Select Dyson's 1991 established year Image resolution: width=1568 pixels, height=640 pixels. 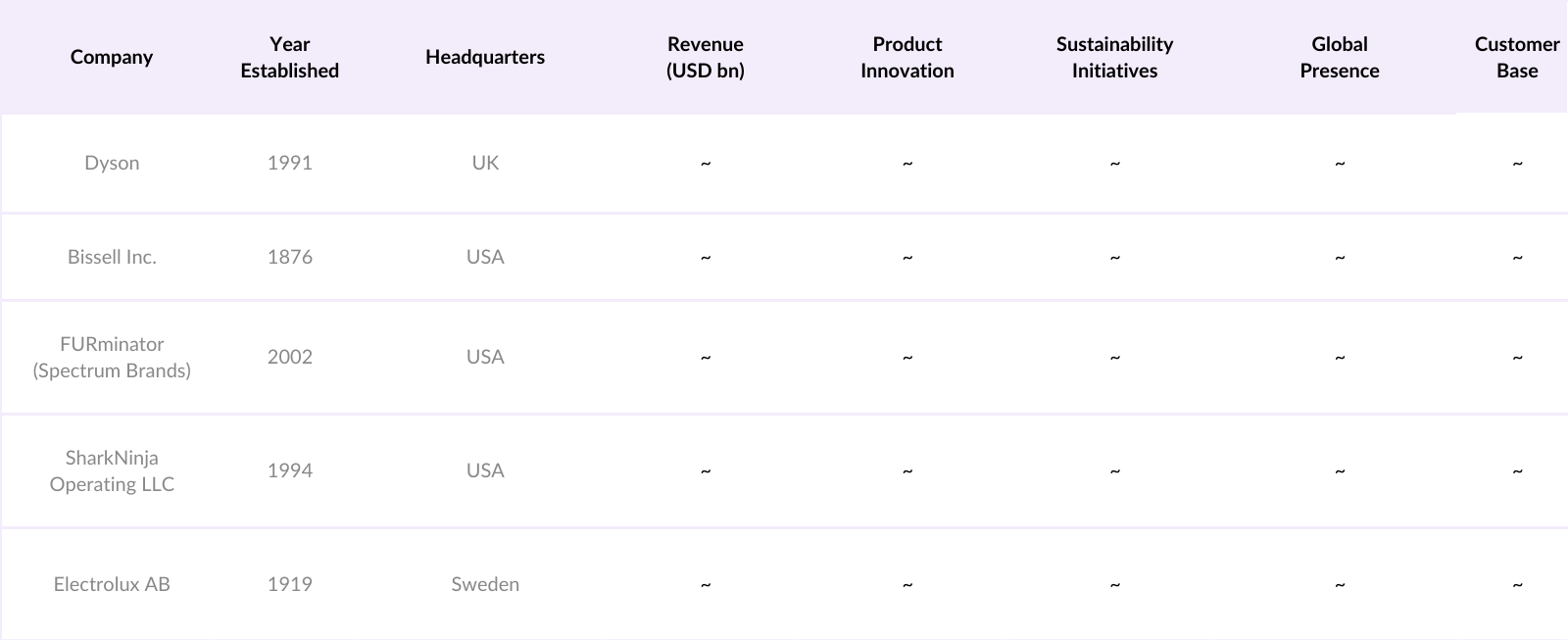click(x=289, y=163)
